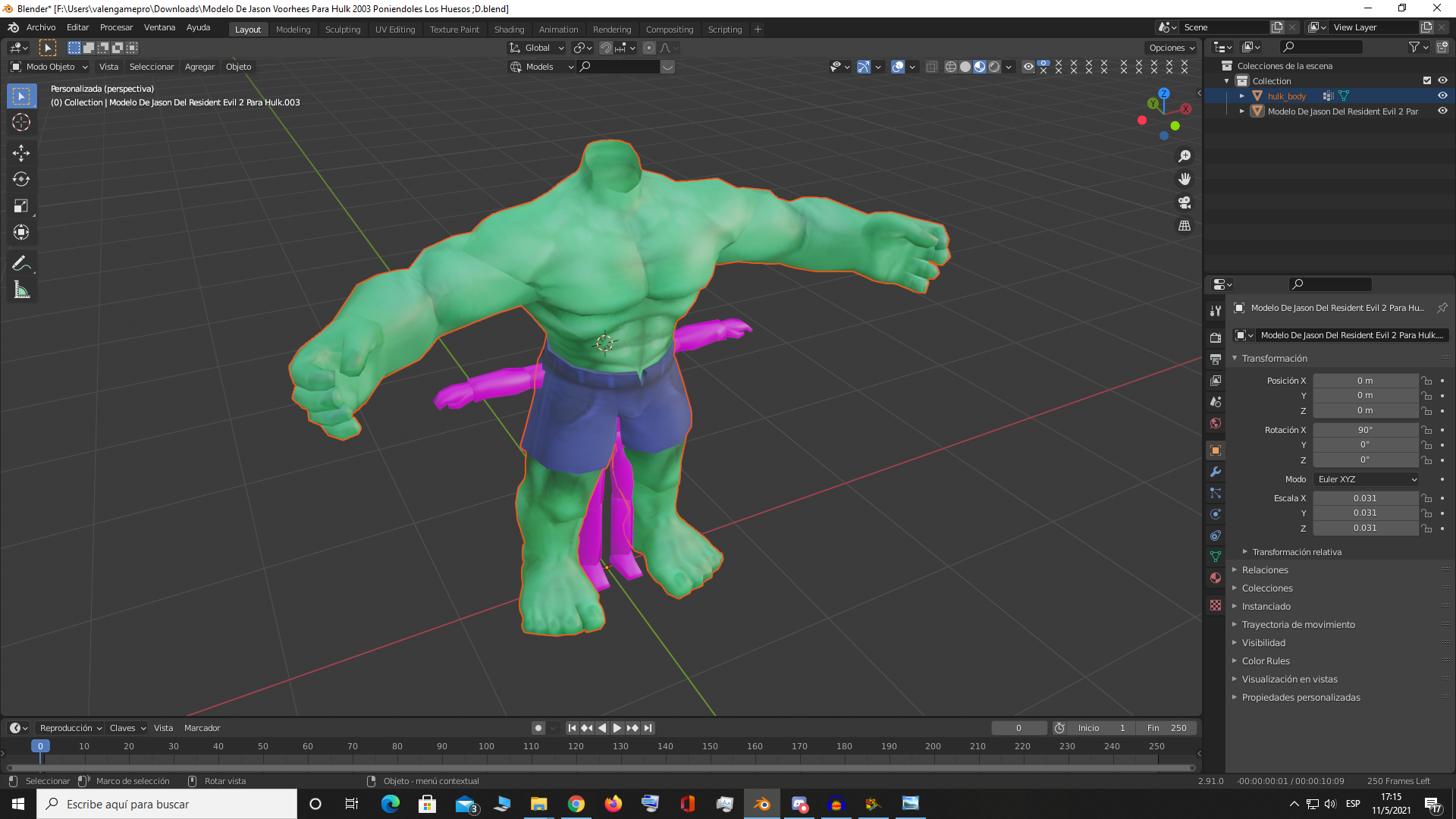Switch to wireframe viewport shading

coord(950,67)
